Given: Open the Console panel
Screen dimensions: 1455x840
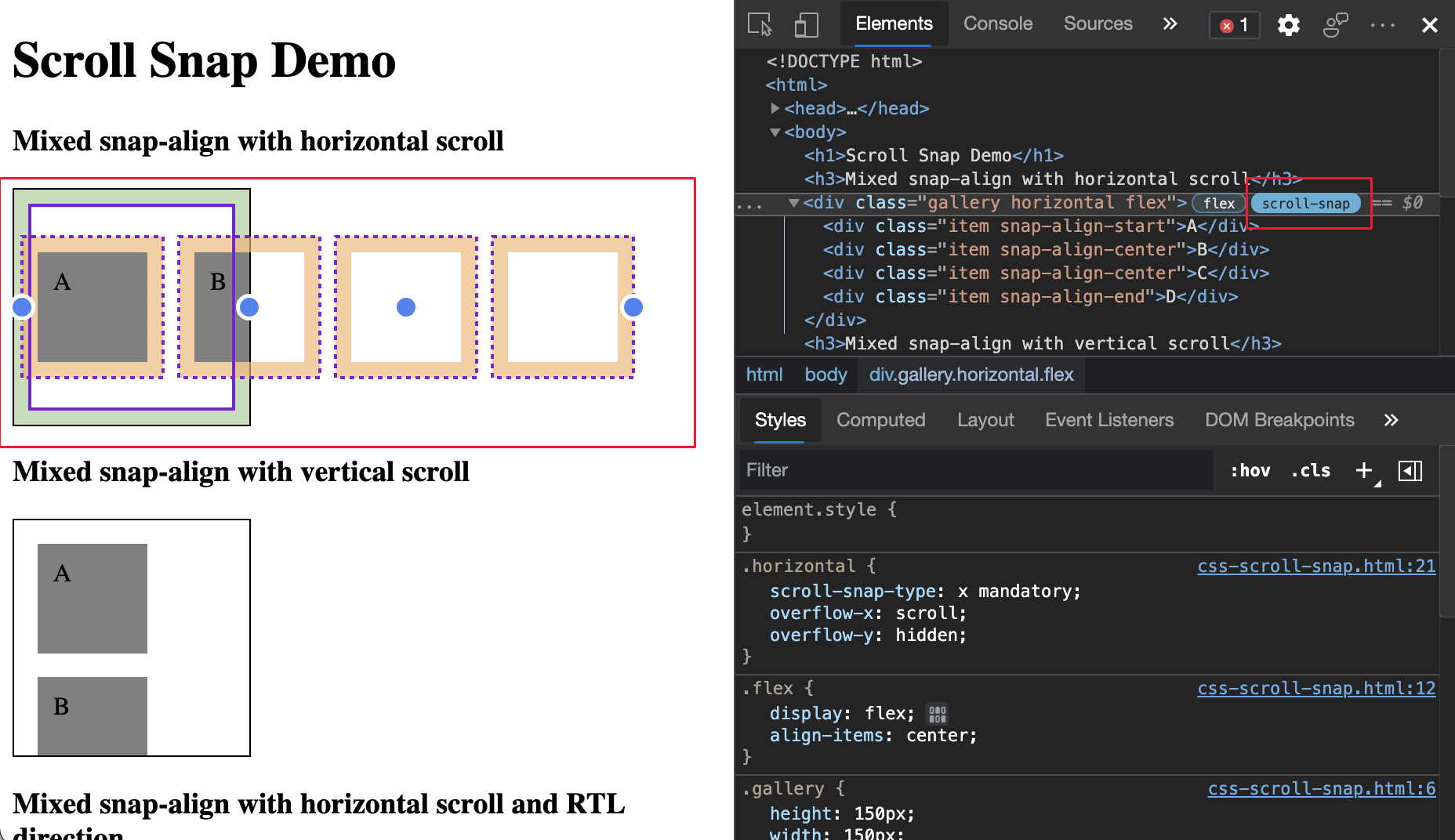Looking at the screenshot, I should tap(997, 24).
